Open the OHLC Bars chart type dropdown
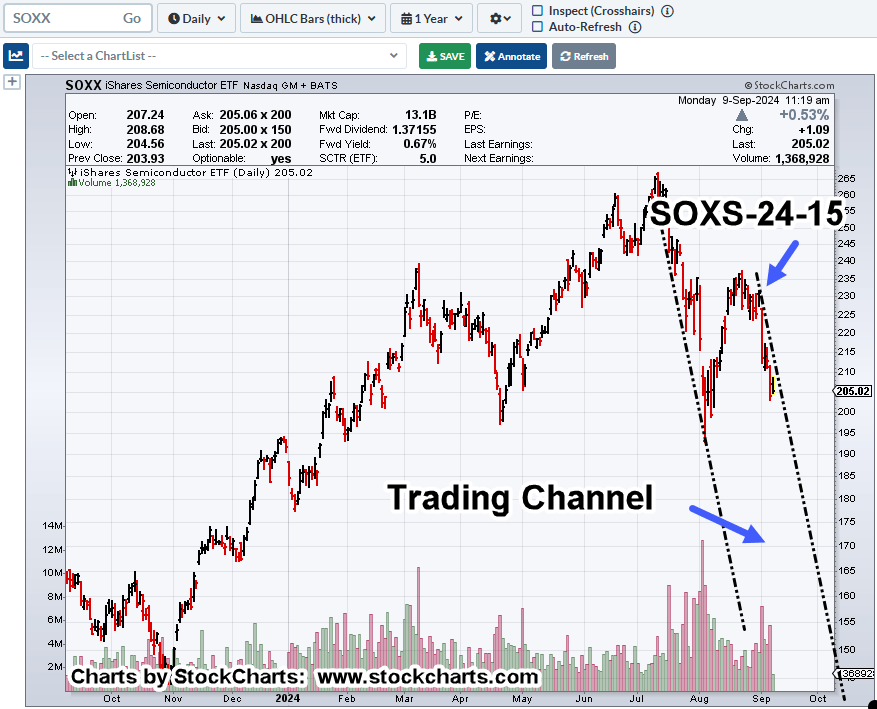877x709 pixels. pos(314,18)
